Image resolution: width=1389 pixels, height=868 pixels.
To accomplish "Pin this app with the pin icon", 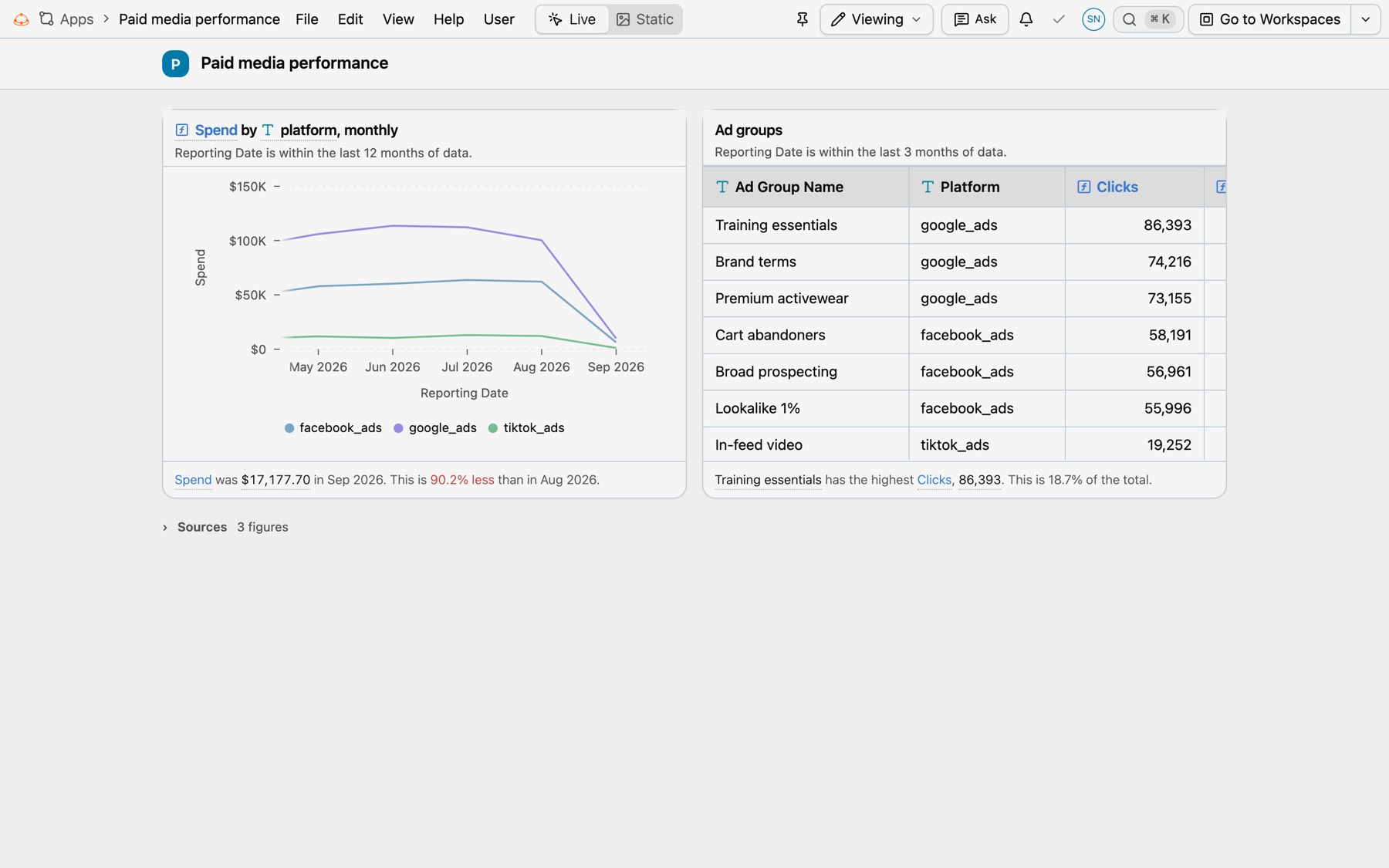I will [x=803, y=19].
